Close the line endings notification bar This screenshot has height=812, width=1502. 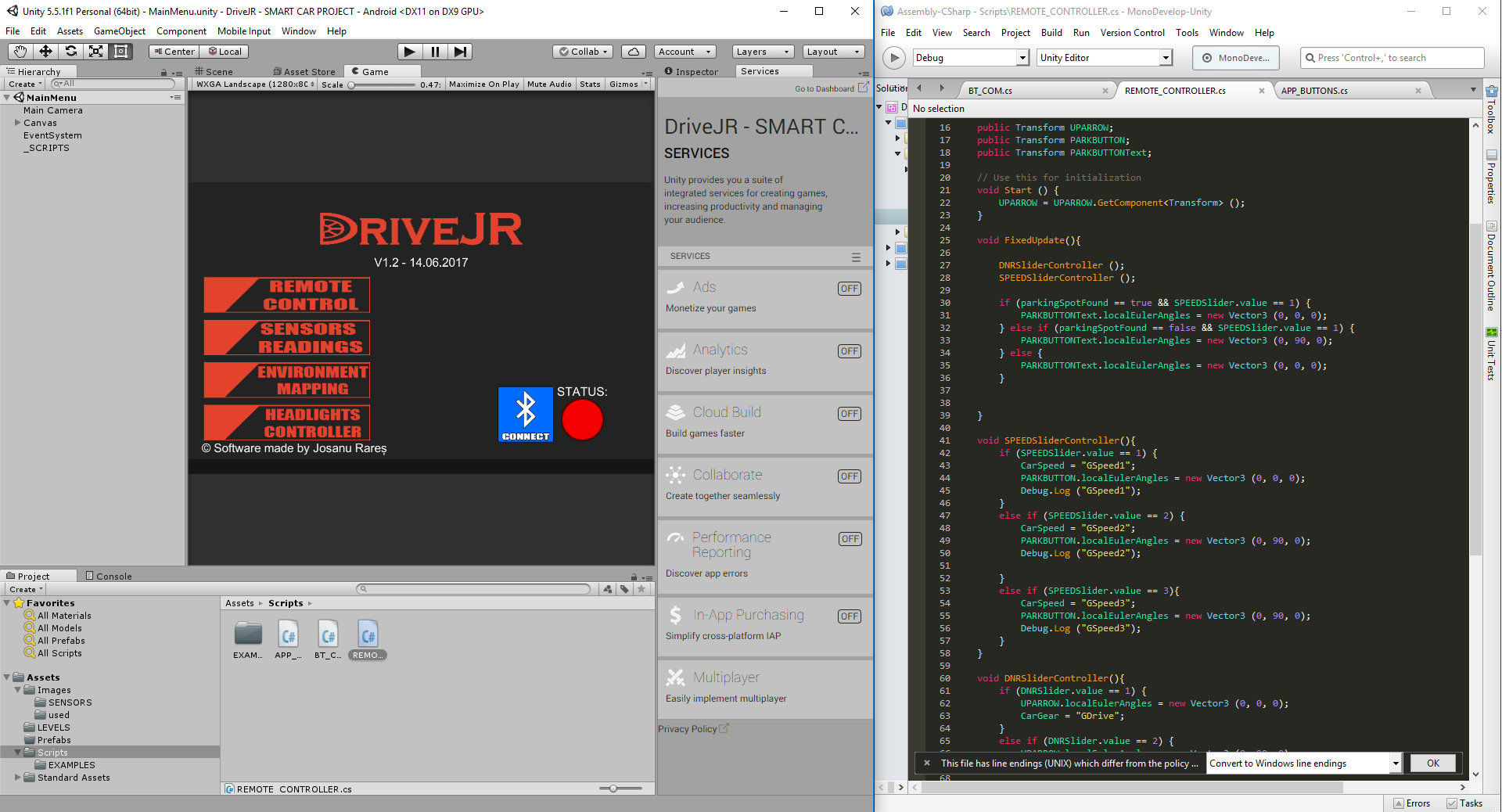tap(927, 763)
